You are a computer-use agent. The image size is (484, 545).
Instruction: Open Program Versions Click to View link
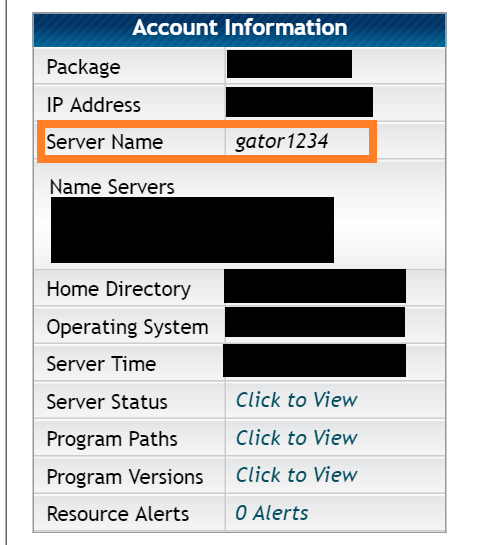[297, 474]
